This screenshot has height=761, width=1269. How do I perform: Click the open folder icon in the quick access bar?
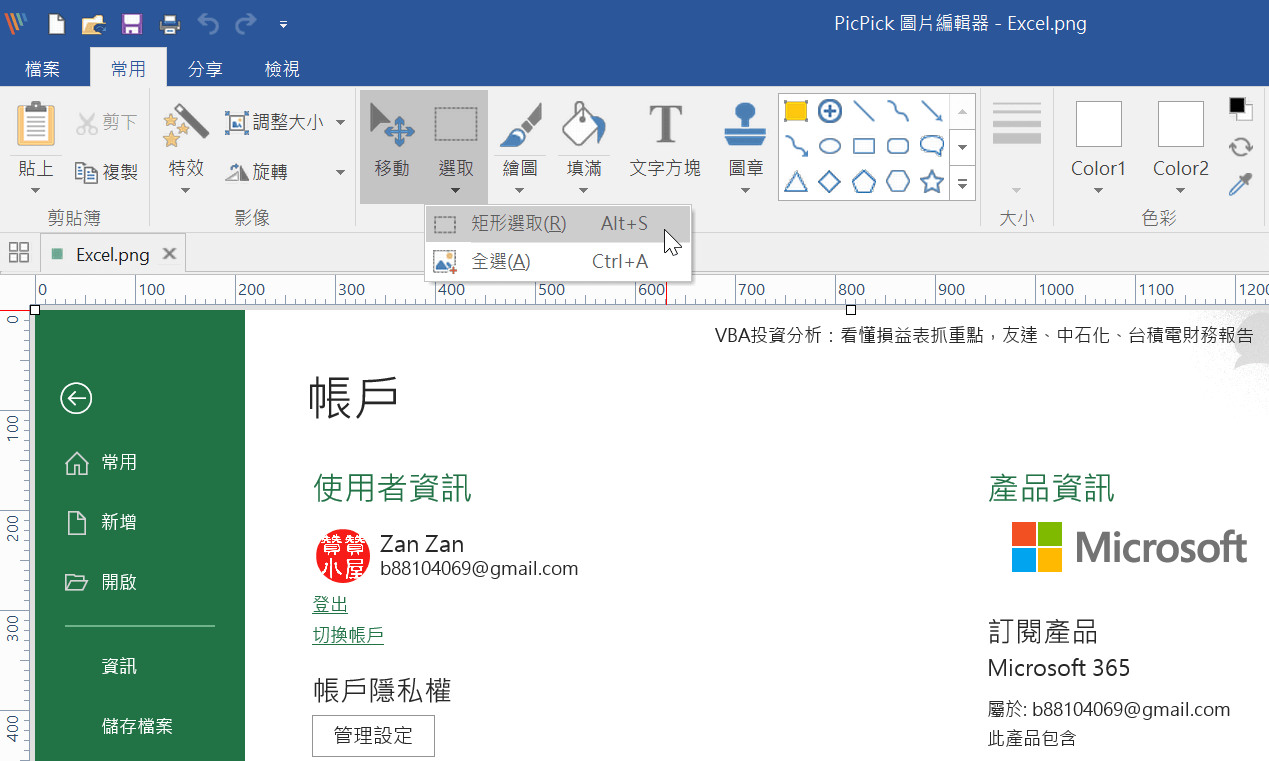94,24
